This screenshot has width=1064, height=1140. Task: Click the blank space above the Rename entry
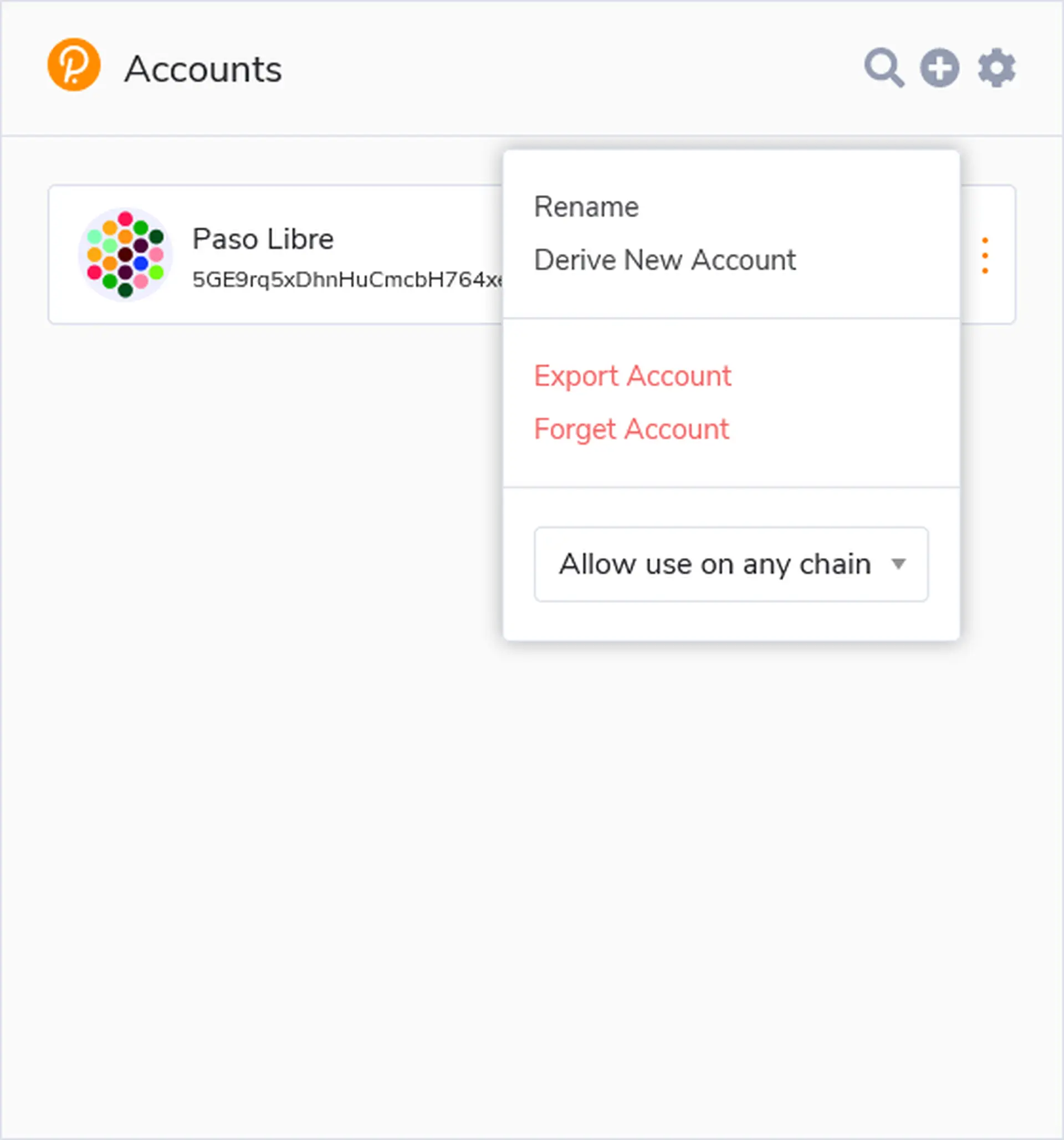pos(731,169)
